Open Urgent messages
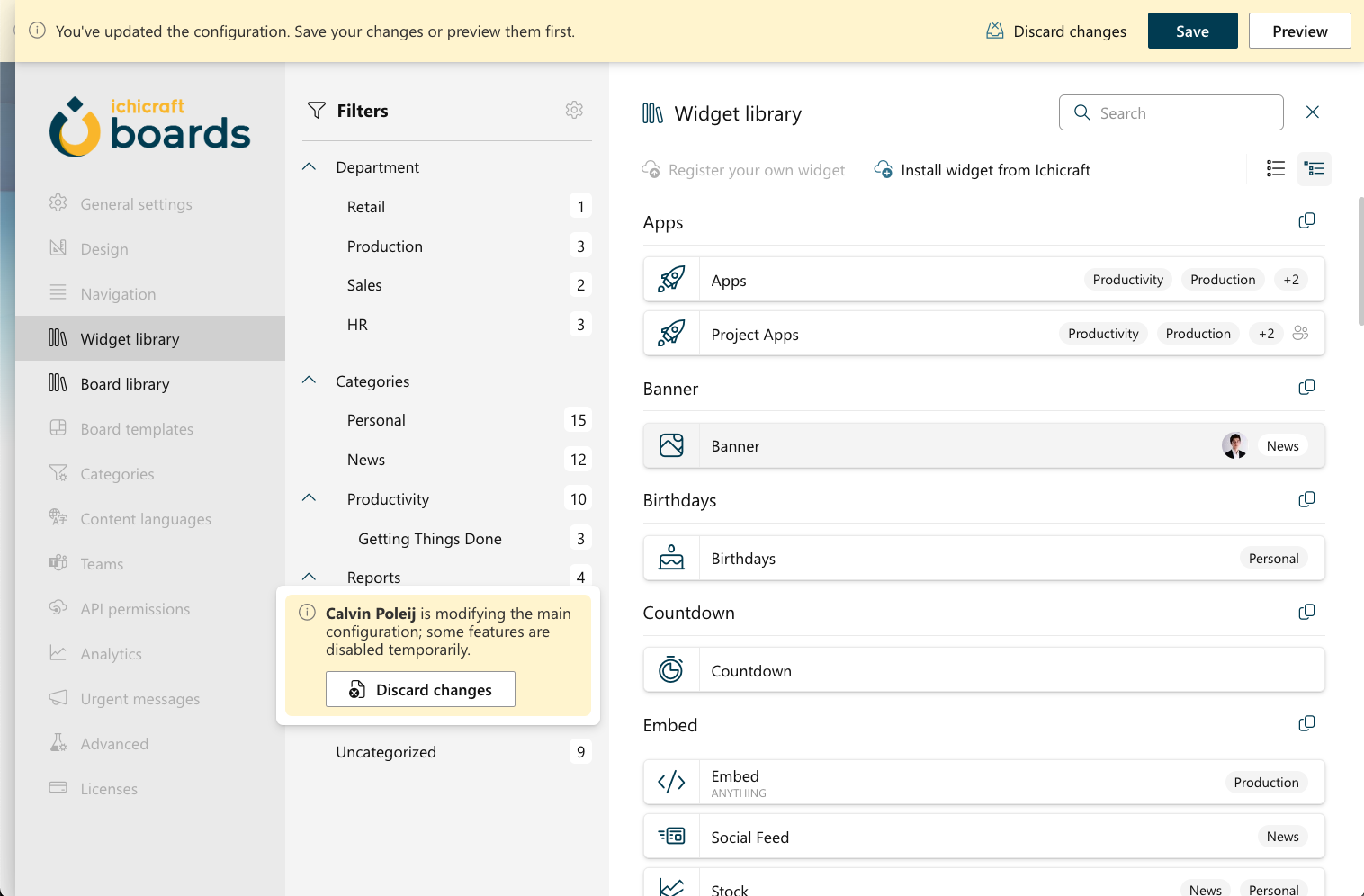 150,698
